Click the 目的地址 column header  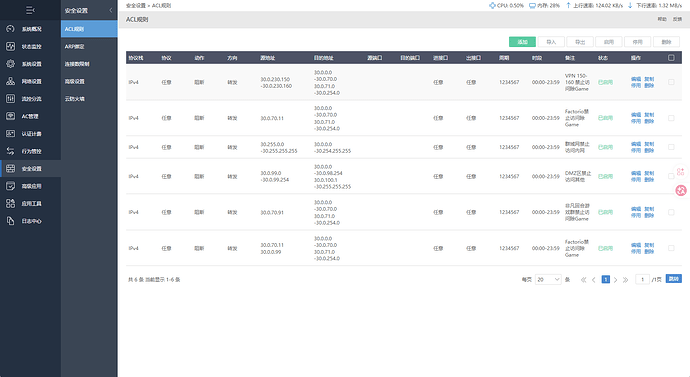pos(323,58)
